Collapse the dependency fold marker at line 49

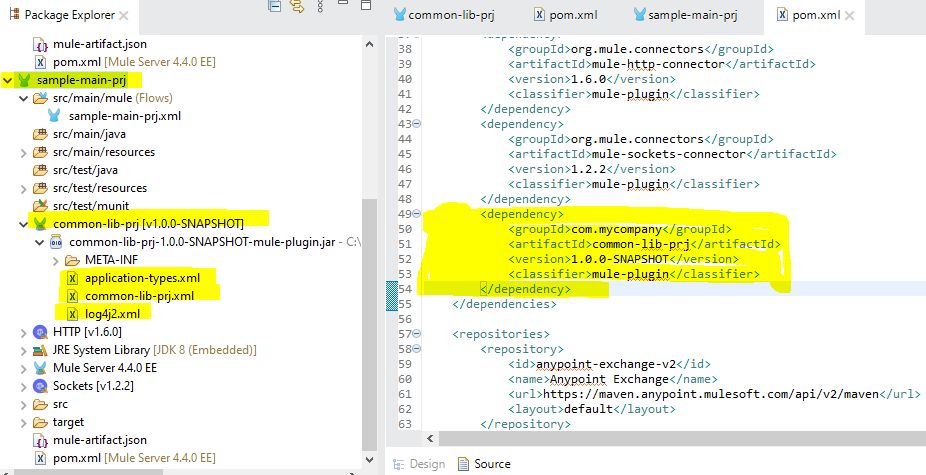tap(417, 214)
